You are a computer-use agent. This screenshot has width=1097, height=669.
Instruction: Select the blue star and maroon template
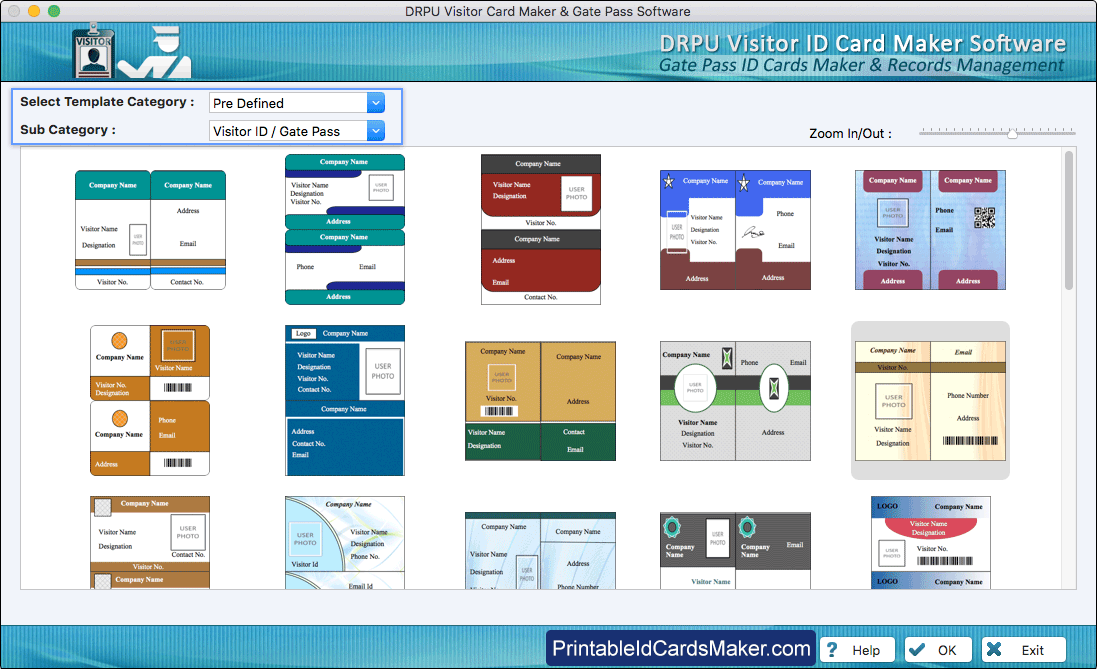[735, 230]
